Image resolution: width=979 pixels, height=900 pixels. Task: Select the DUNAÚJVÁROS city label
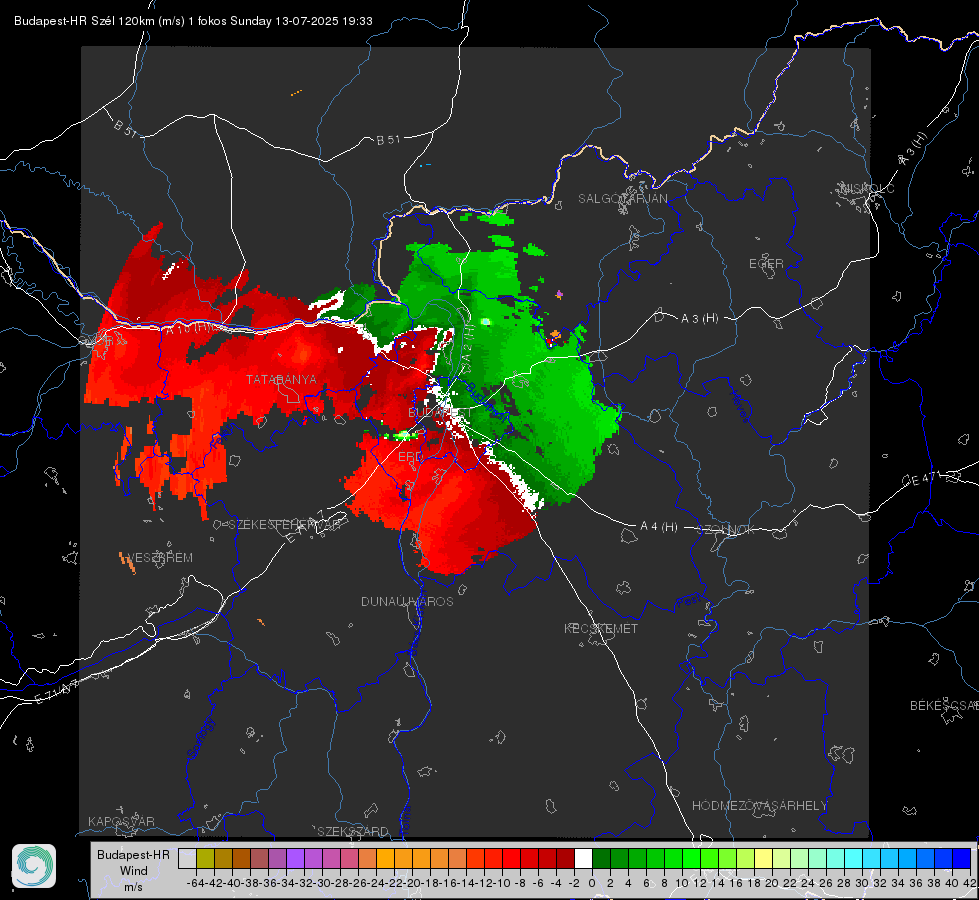click(407, 601)
